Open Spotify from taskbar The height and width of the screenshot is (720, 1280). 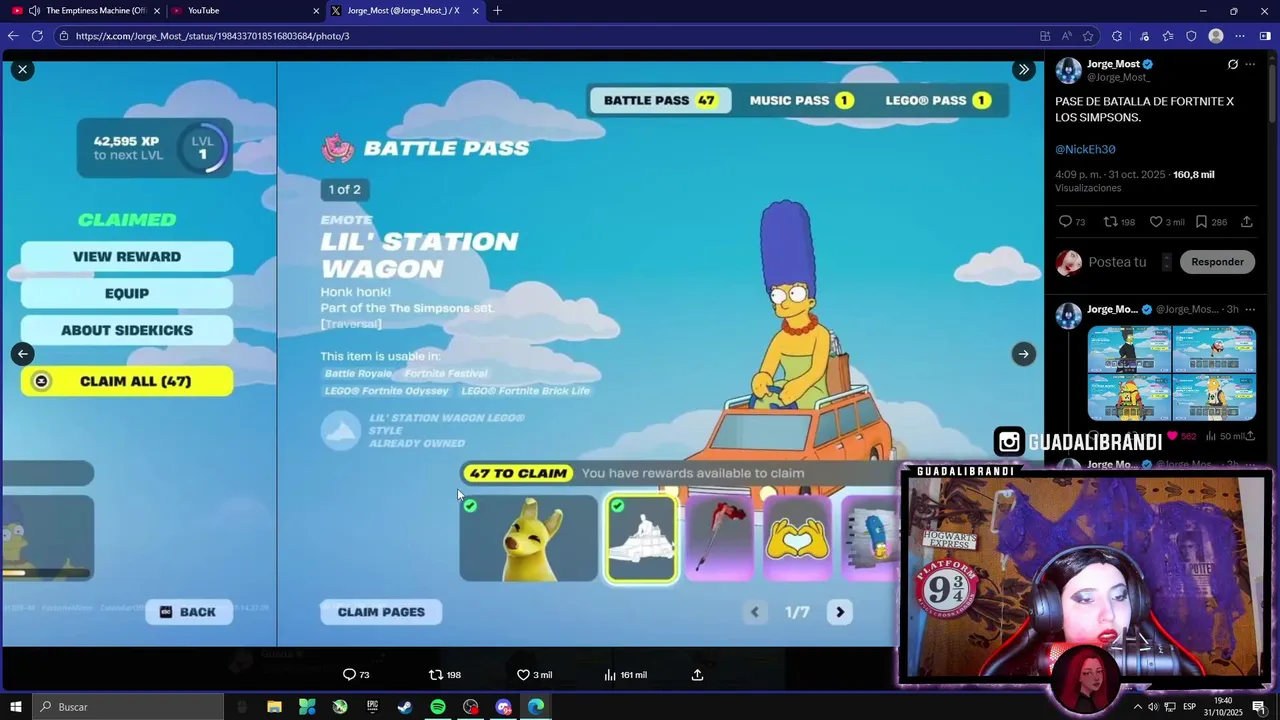[x=438, y=707]
